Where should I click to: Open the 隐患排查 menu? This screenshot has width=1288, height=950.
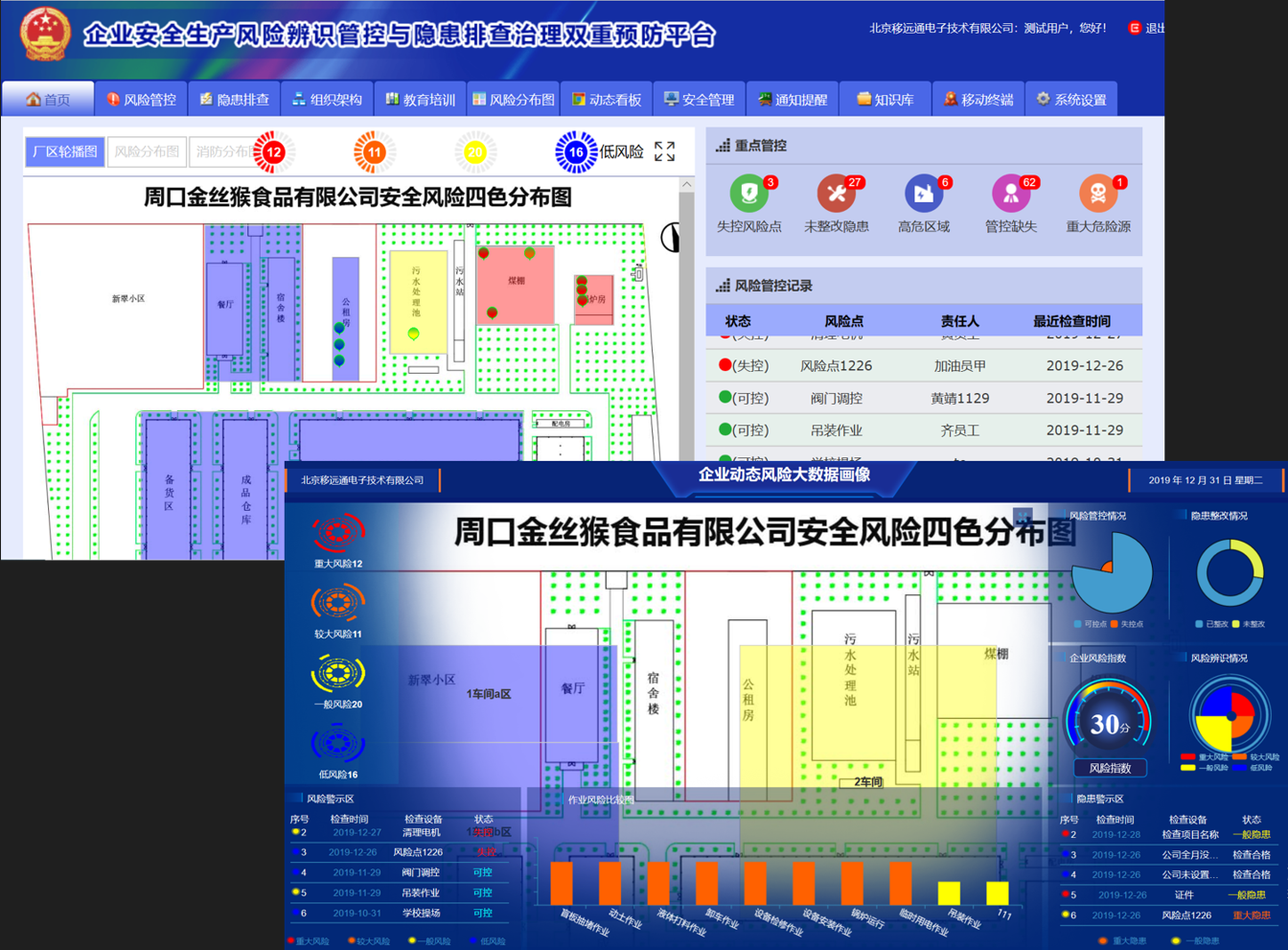(235, 100)
